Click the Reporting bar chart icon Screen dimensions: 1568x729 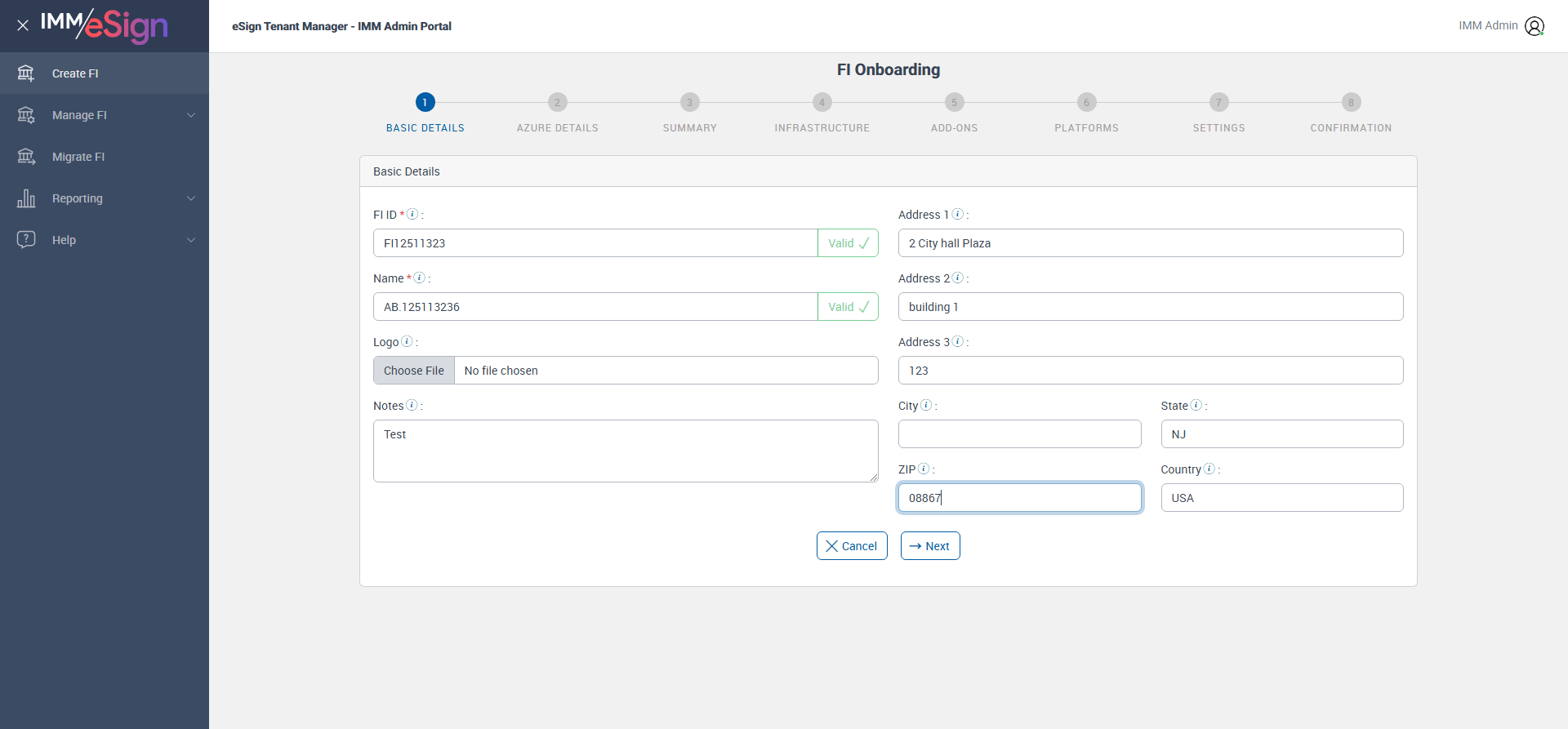point(26,198)
